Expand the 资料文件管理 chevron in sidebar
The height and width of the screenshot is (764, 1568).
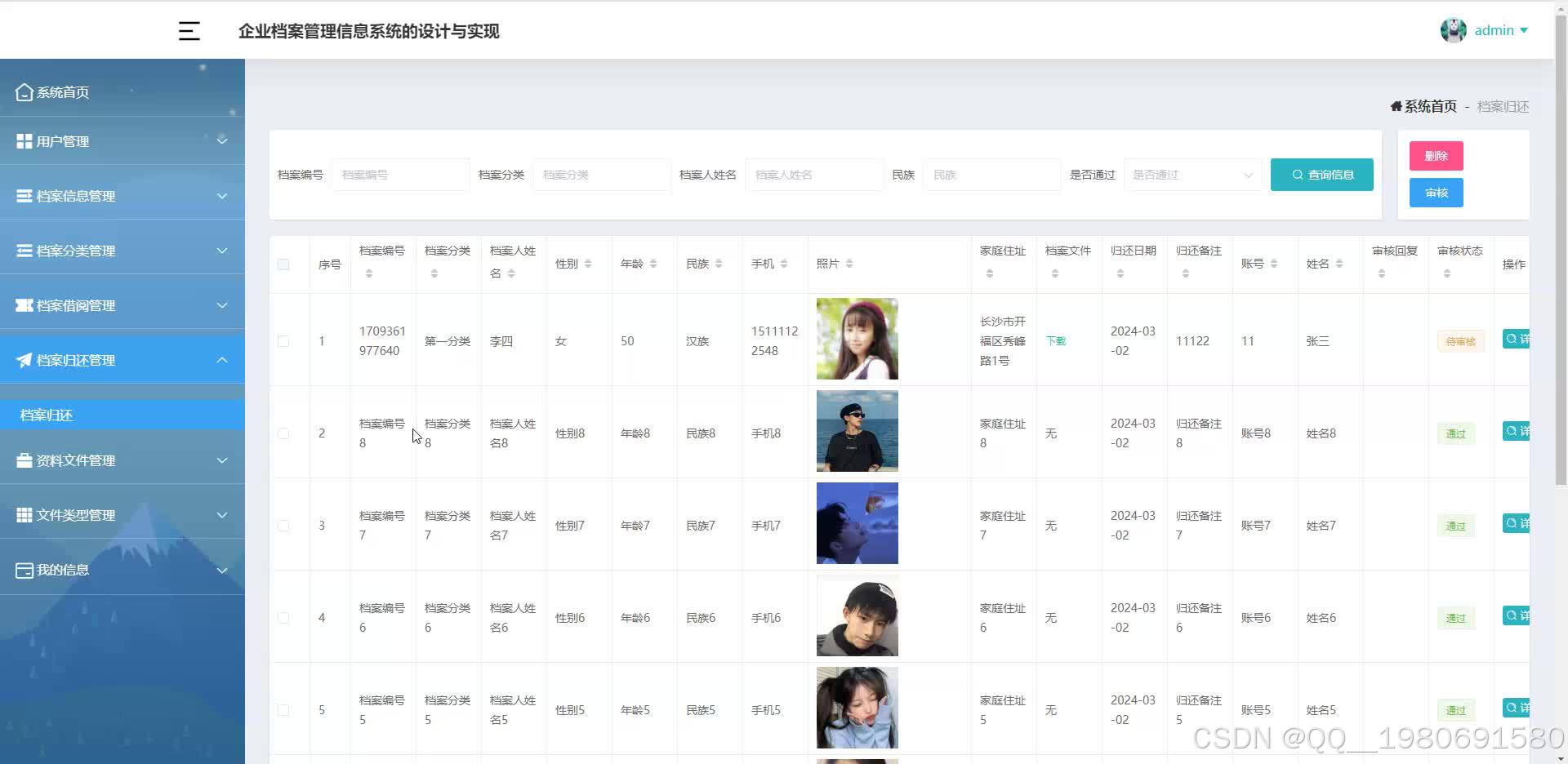(x=222, y=460)
